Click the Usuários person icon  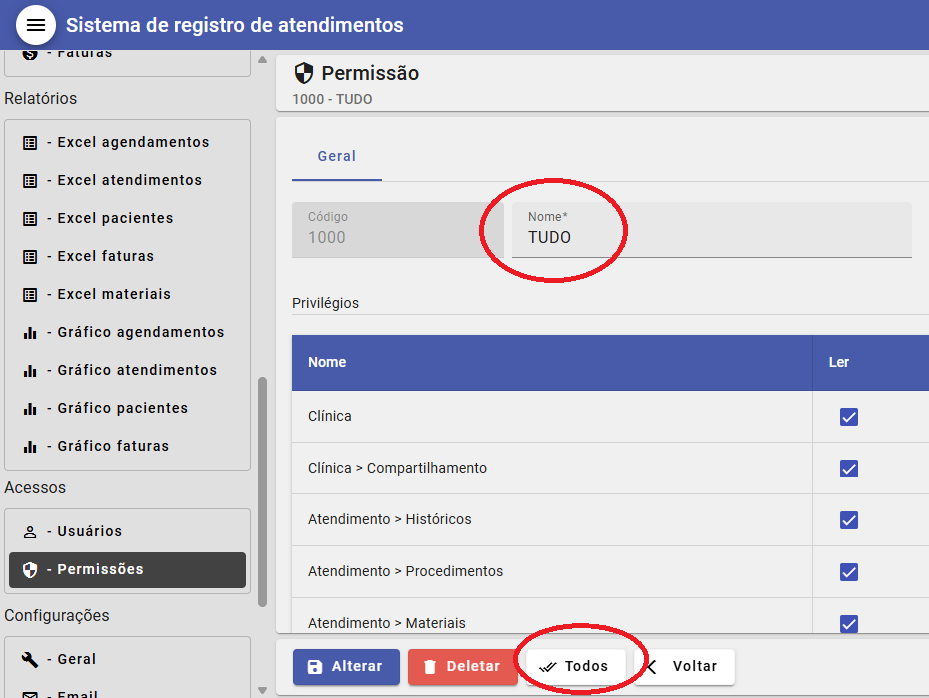[x=30, y=532]
